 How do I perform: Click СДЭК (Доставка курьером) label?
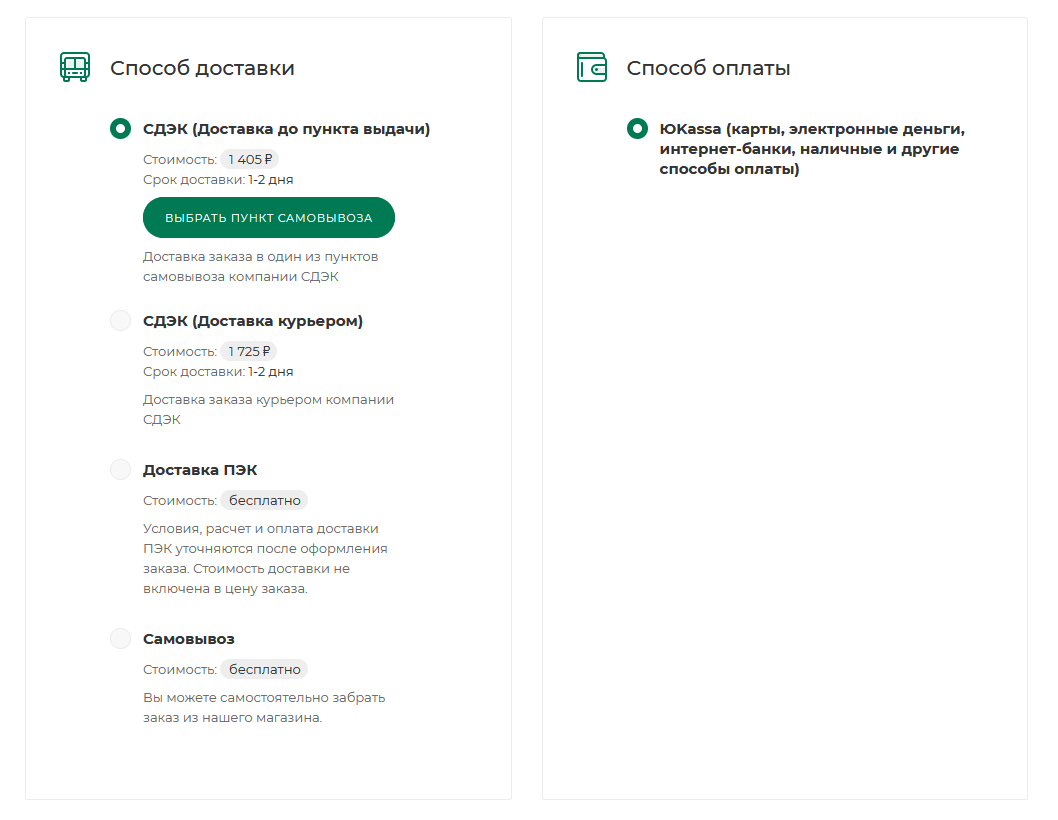tap(253, 321)
